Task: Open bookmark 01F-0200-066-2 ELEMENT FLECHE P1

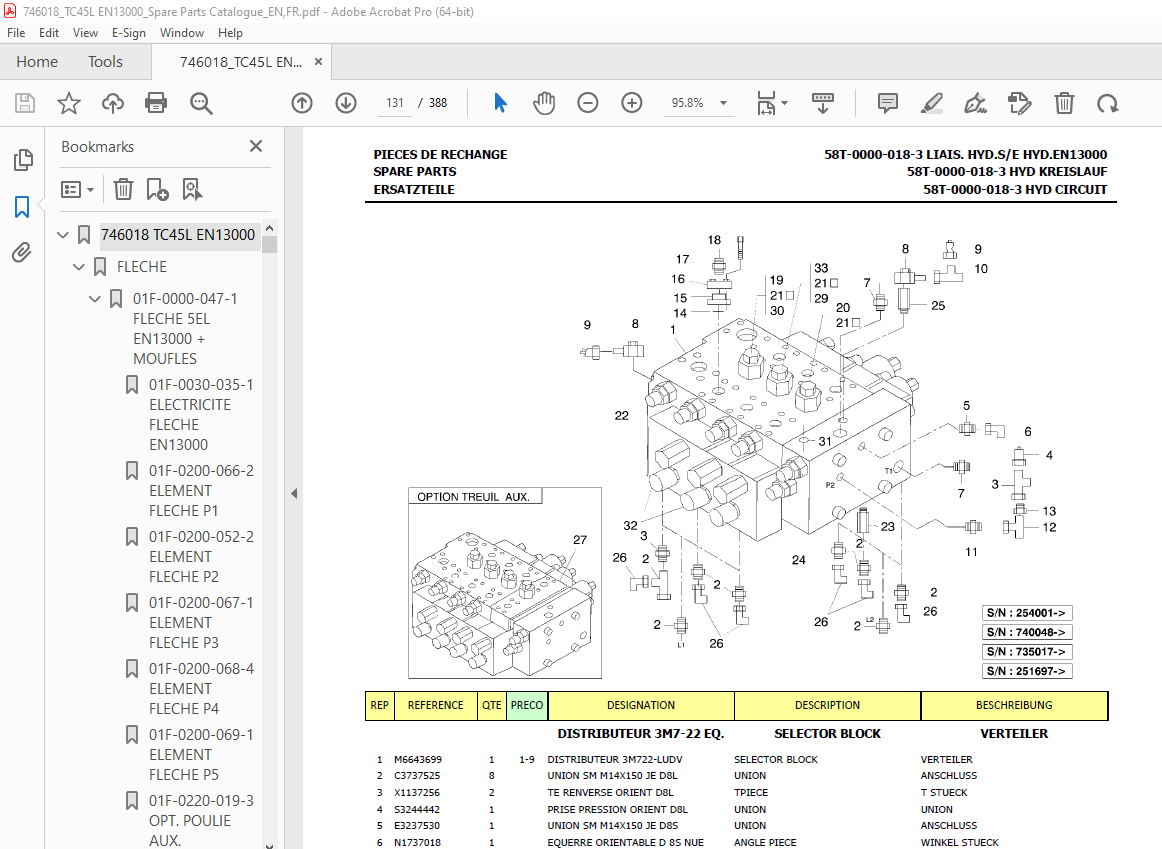Action: click(201, 490)
